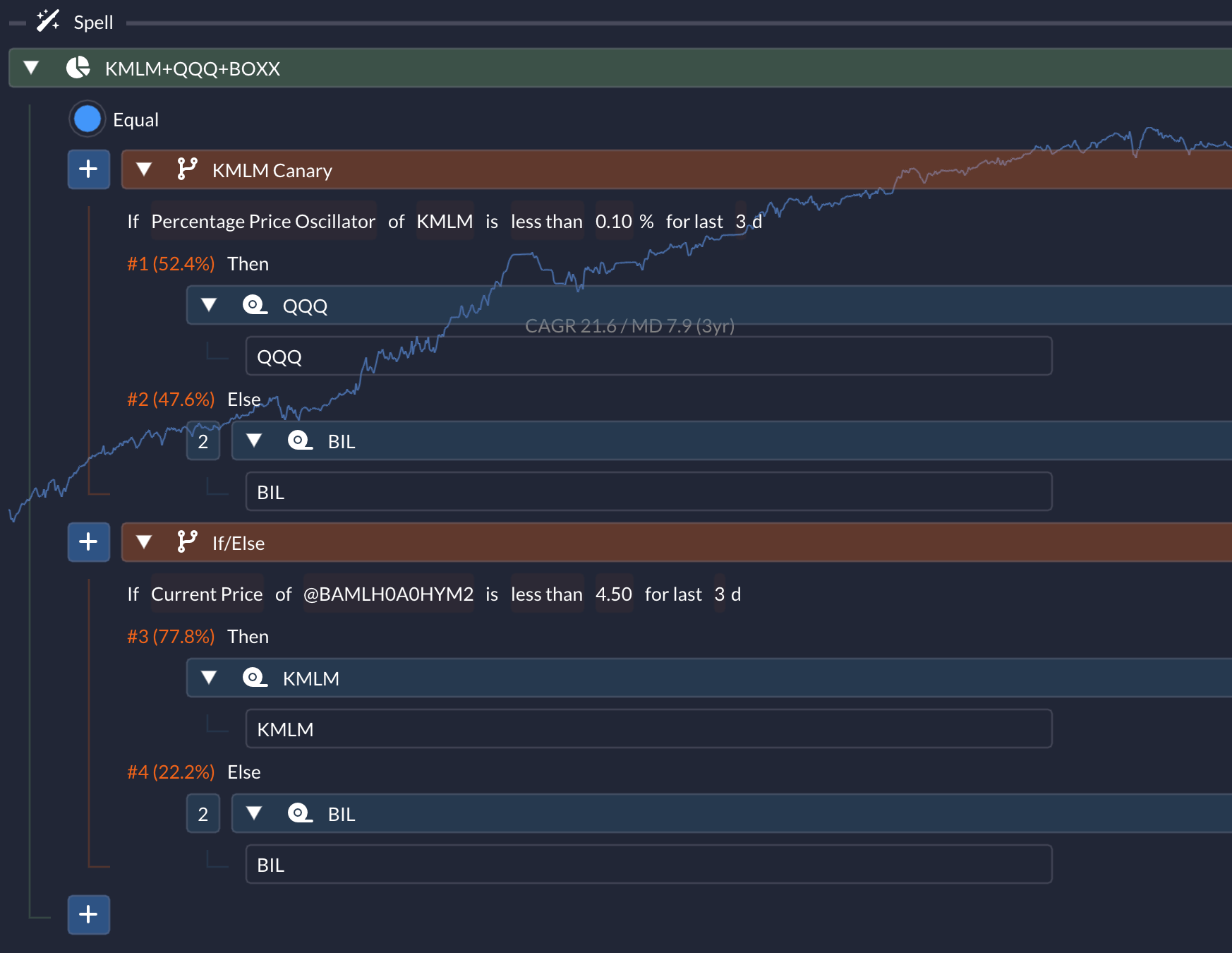Screen dimensions: 1232x953
Task: Click the Equal weighting label
Action: (x=135, y=120)
